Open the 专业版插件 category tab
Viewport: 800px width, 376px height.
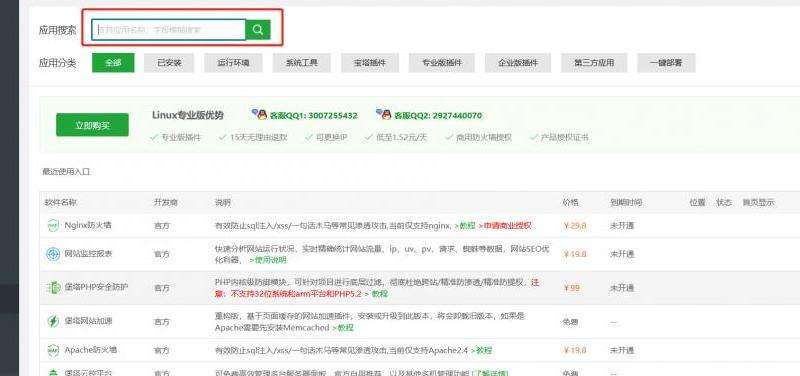pos(442,63)
